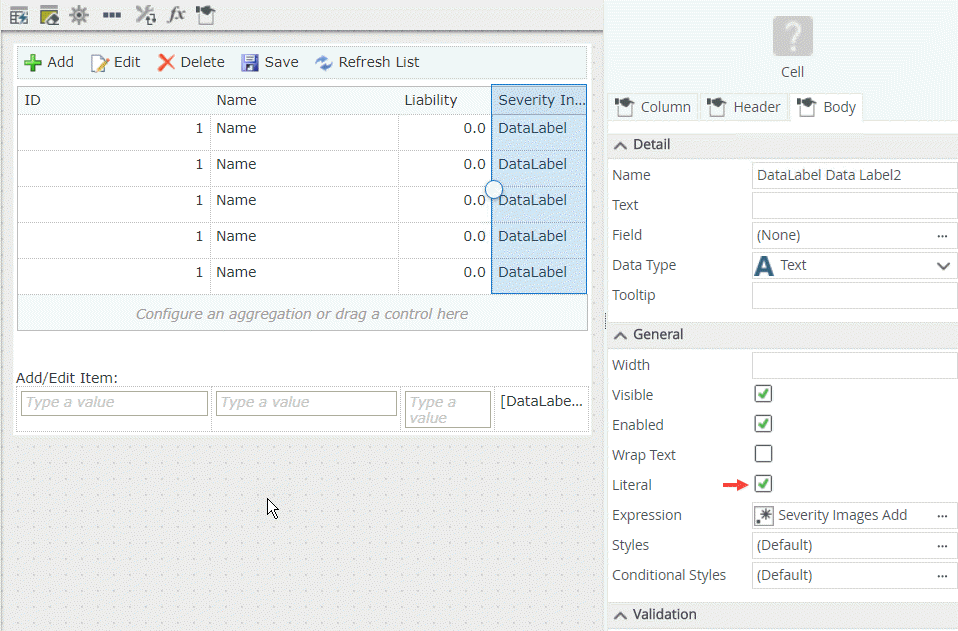
Task: Collapse the Detail section
Action: point(621,145)
